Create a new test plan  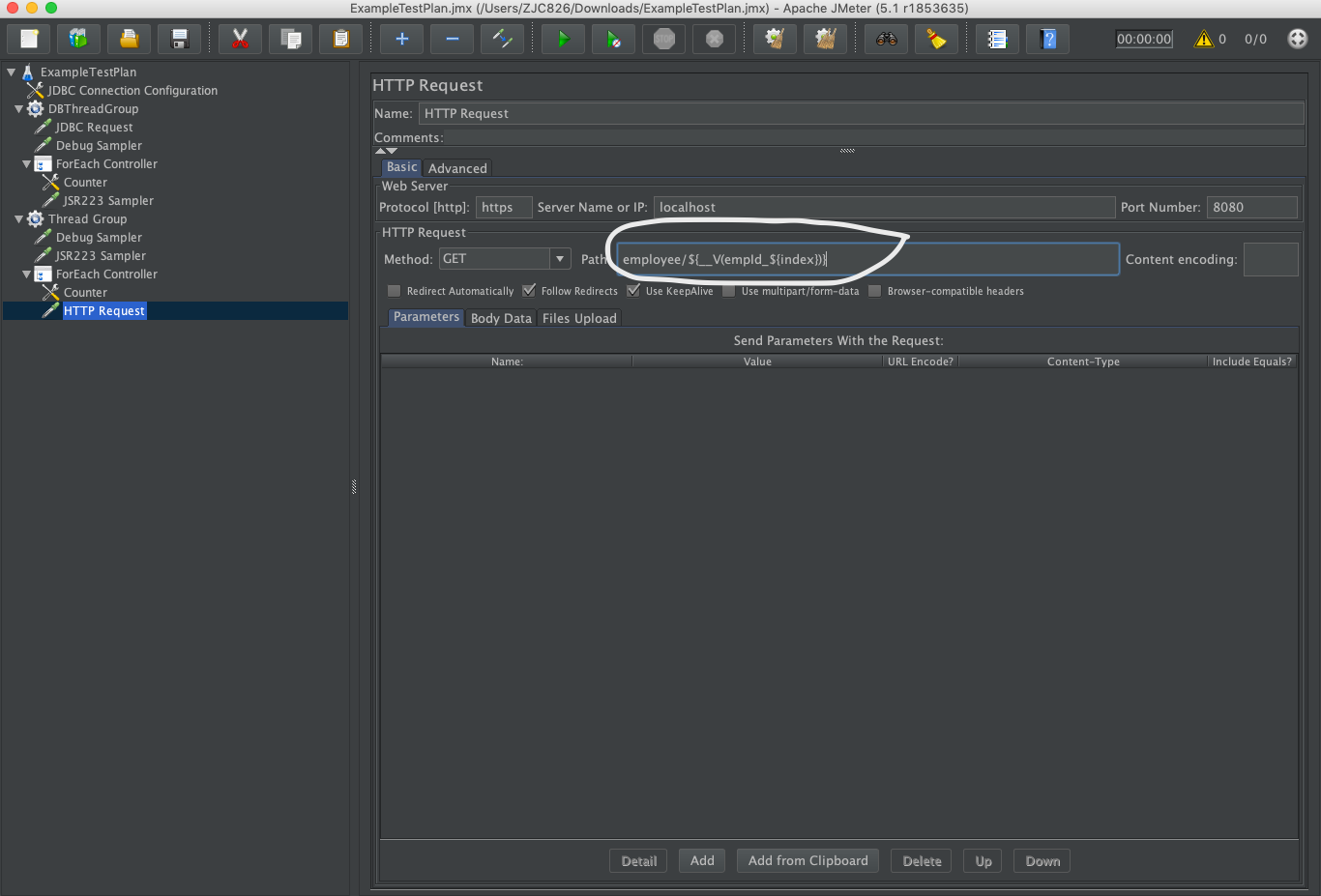pyautogui.click(x=29, y=39)
